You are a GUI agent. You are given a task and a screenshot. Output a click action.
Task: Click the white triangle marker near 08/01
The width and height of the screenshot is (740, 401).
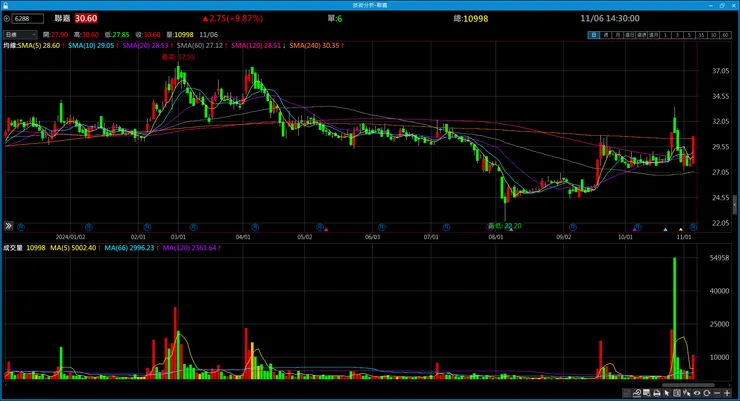tap(511, 230)
